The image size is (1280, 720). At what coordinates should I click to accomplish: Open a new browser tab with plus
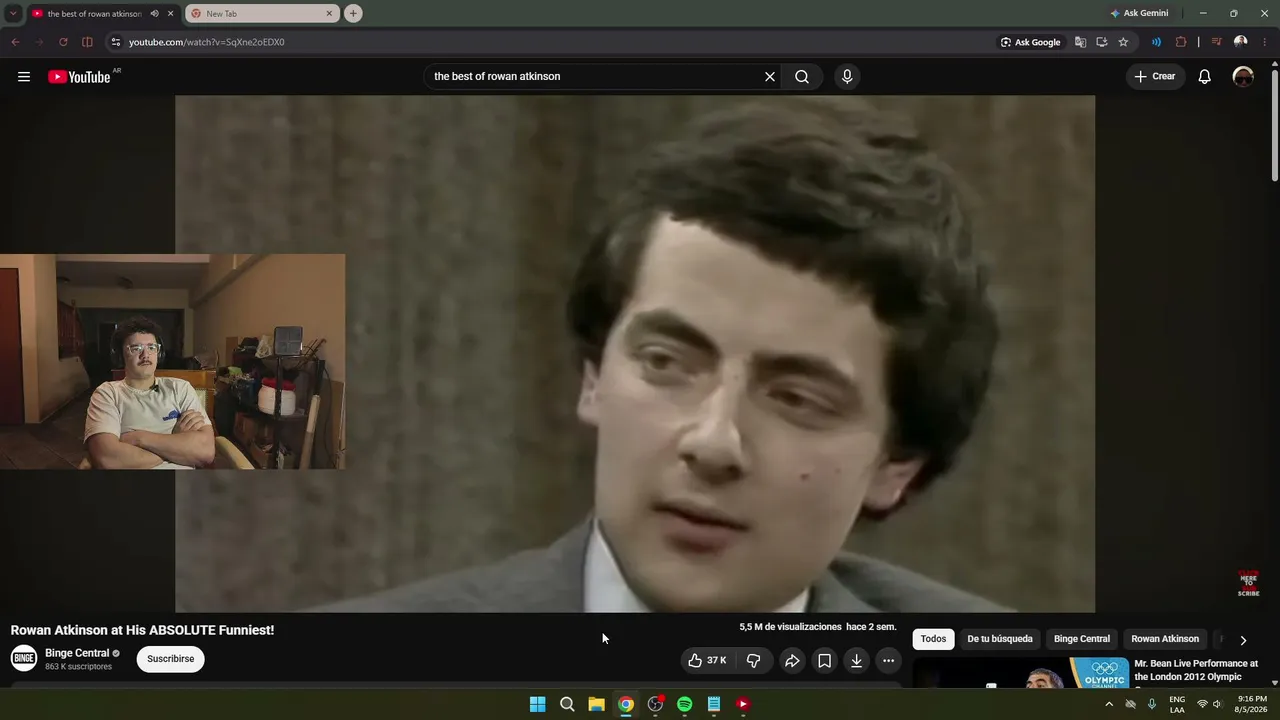(353, 13)
